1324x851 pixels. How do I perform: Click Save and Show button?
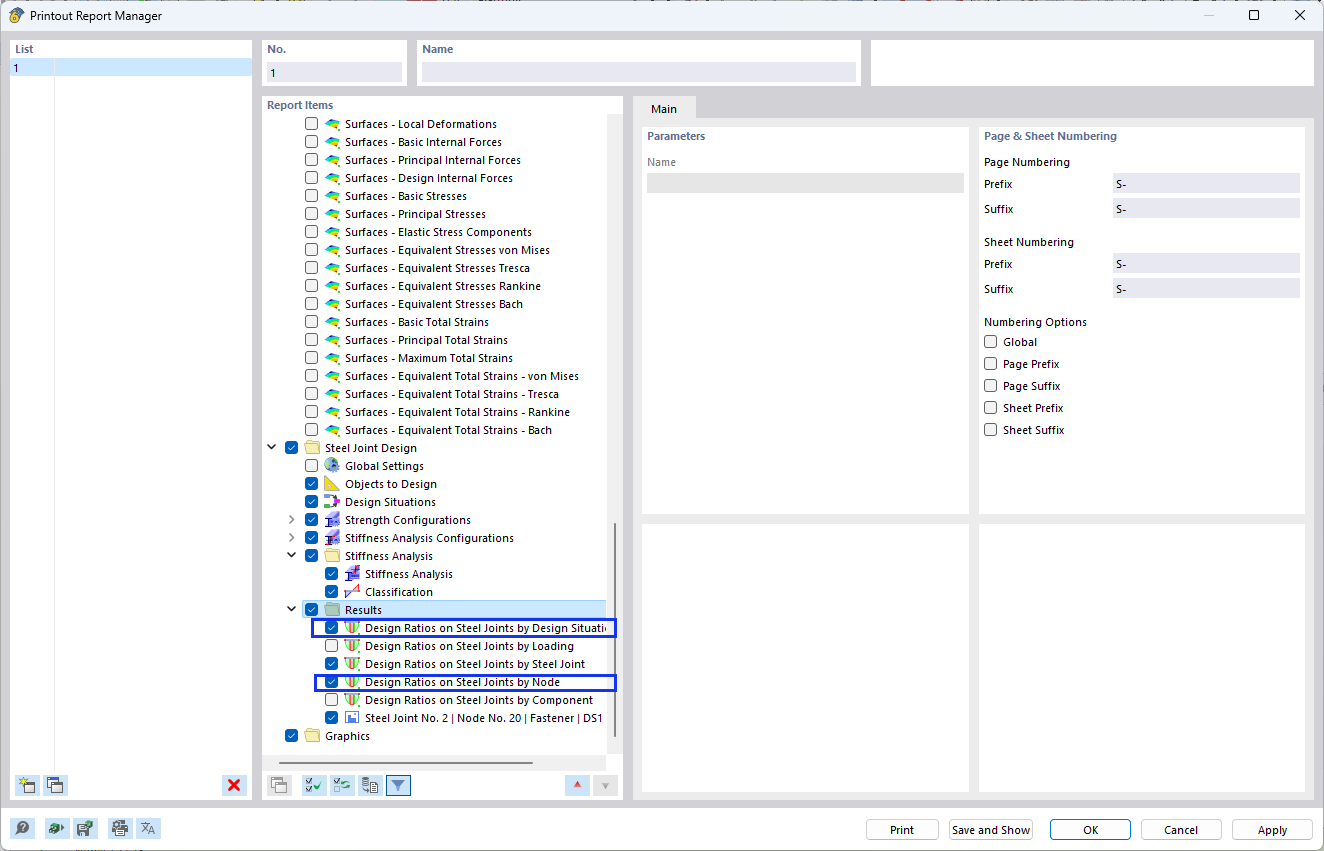pyautogui.click(x=991, y=830)
